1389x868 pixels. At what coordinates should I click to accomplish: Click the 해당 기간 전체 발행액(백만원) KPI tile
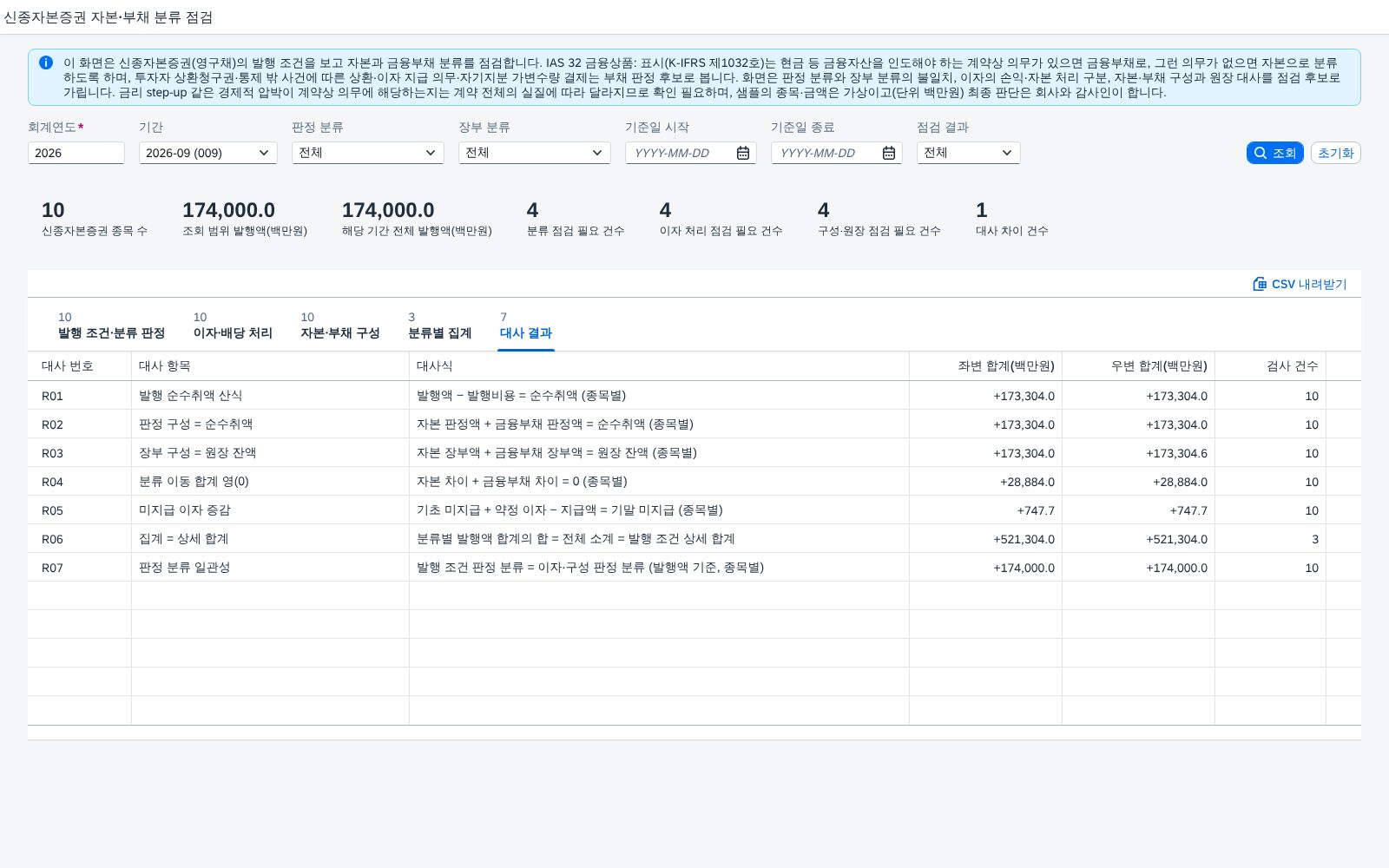click(417, 219)
